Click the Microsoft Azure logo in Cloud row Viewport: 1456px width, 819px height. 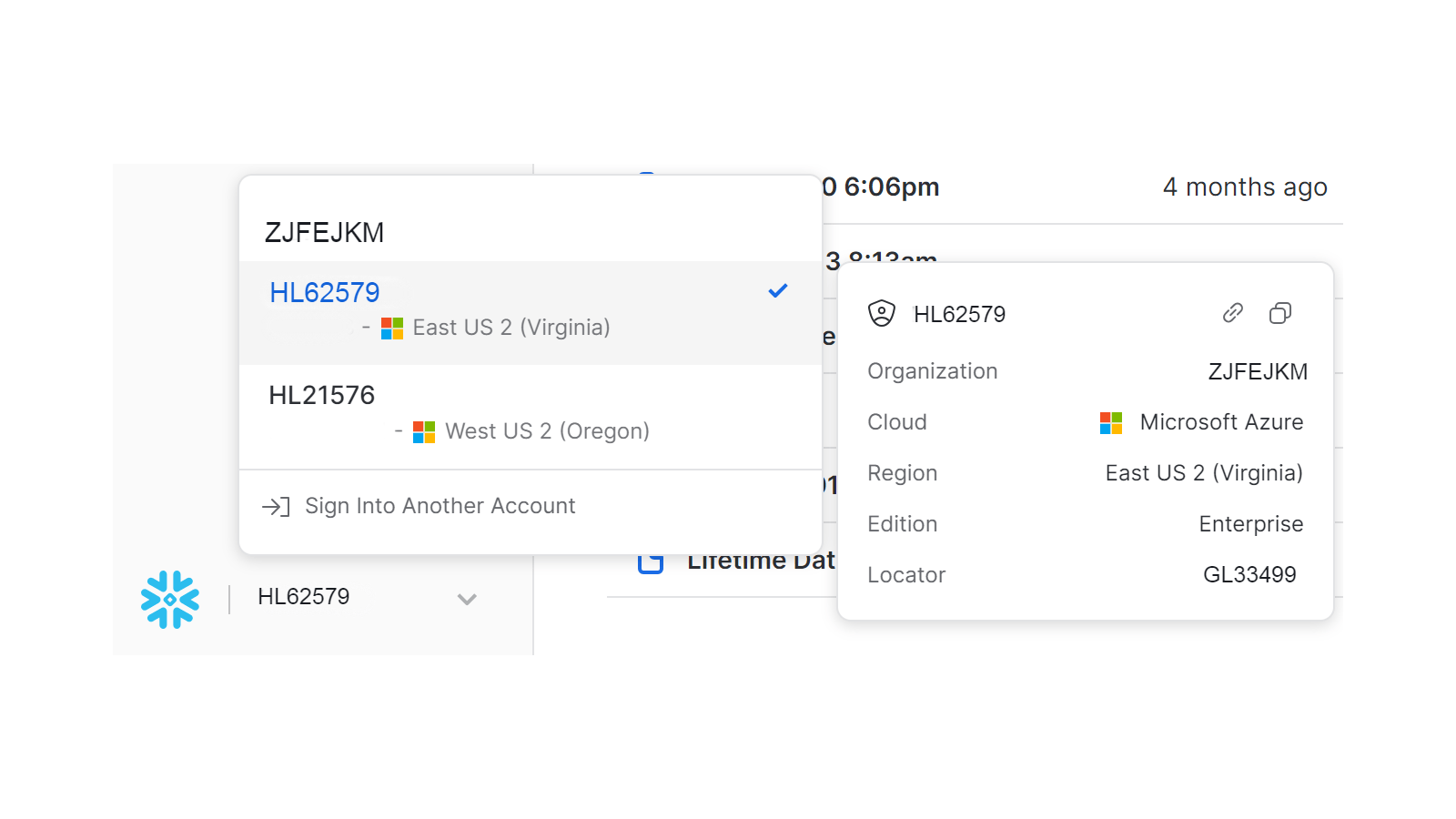(1111, 423)
